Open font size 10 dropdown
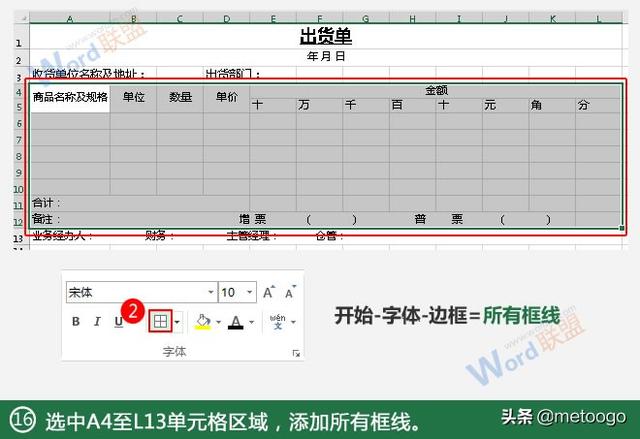This screenshot has height=439, width=640. [x=249, y=292]
